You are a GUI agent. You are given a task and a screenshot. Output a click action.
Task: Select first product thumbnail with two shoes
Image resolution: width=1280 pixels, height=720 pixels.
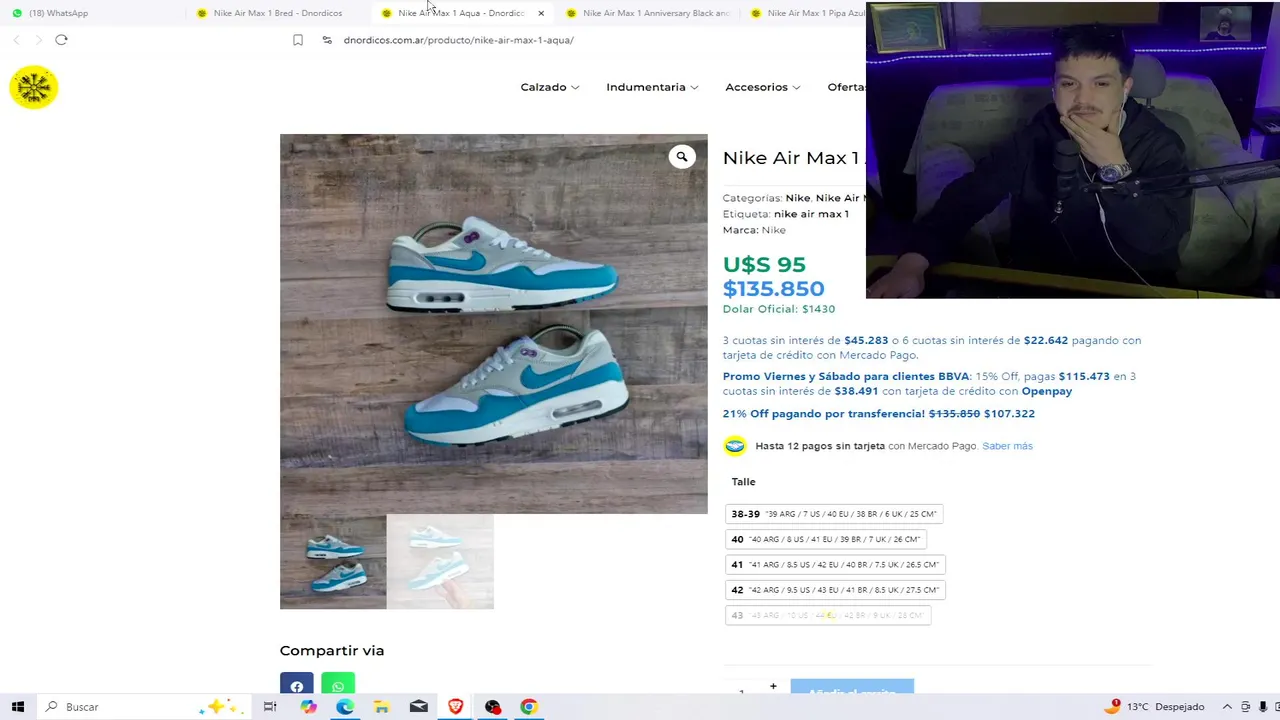333,561
